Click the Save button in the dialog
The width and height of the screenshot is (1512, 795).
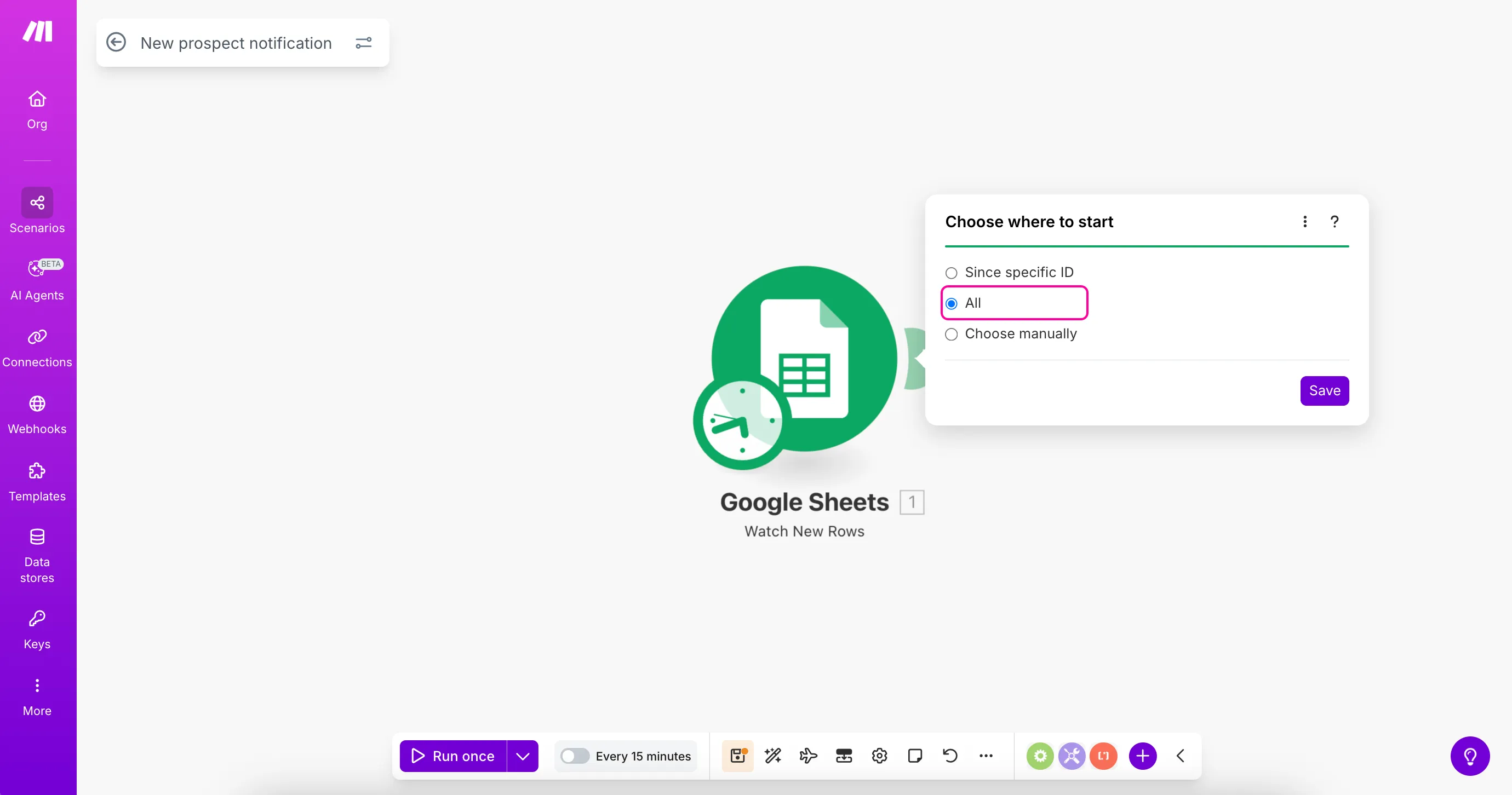(x=1325, y=391)
